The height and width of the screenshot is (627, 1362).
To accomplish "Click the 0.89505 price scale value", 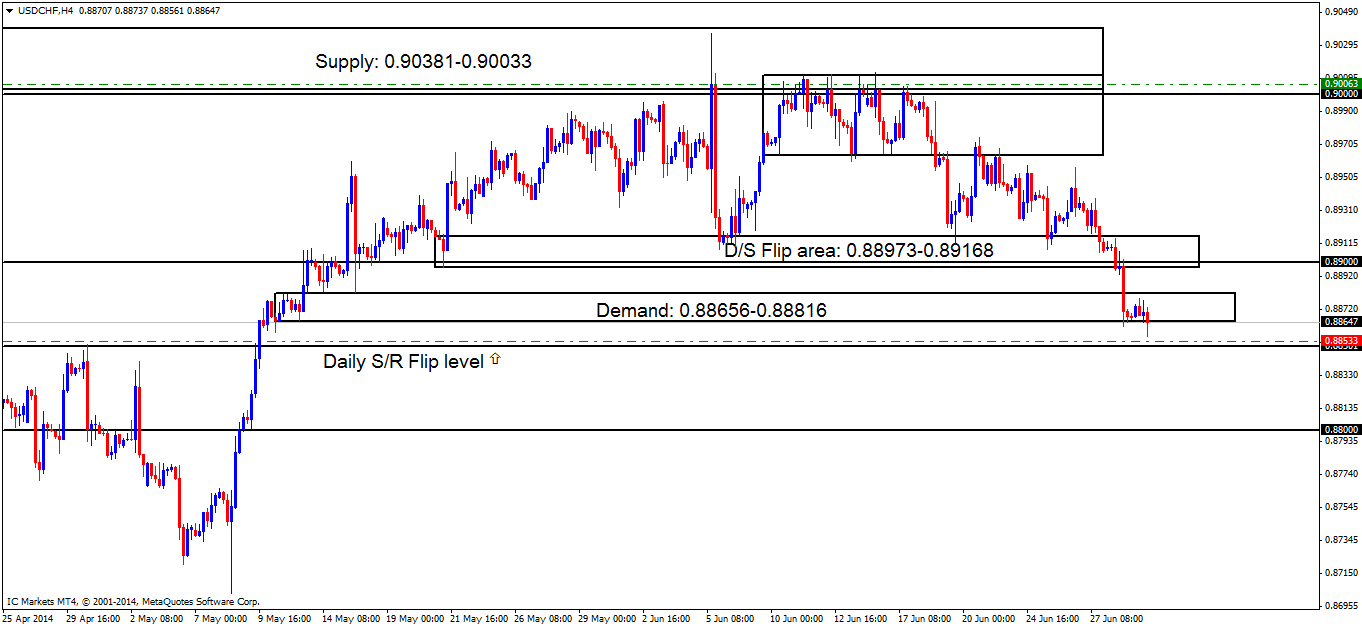I will (1341, 177).
